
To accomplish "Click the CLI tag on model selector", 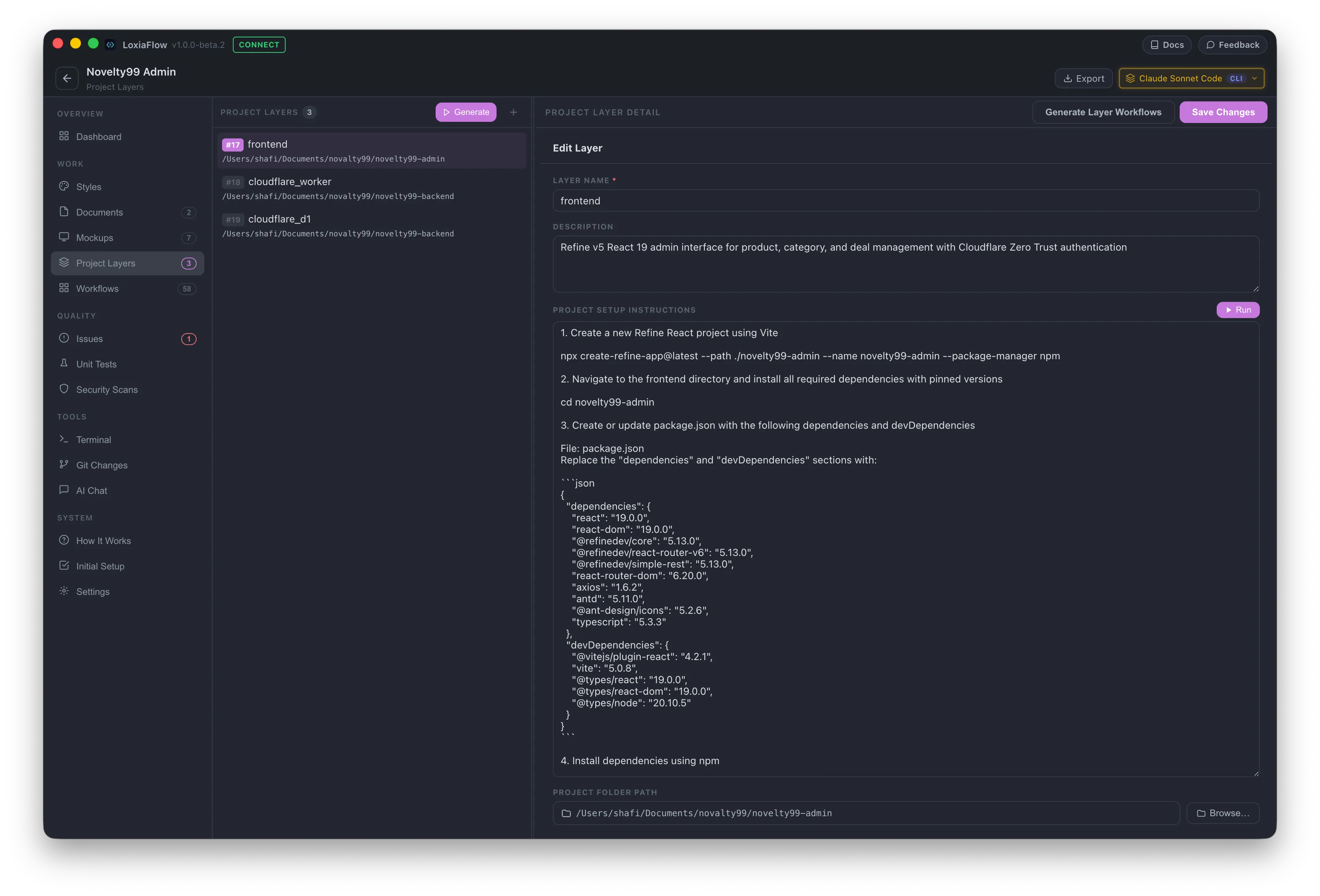I will point(1236,78).
